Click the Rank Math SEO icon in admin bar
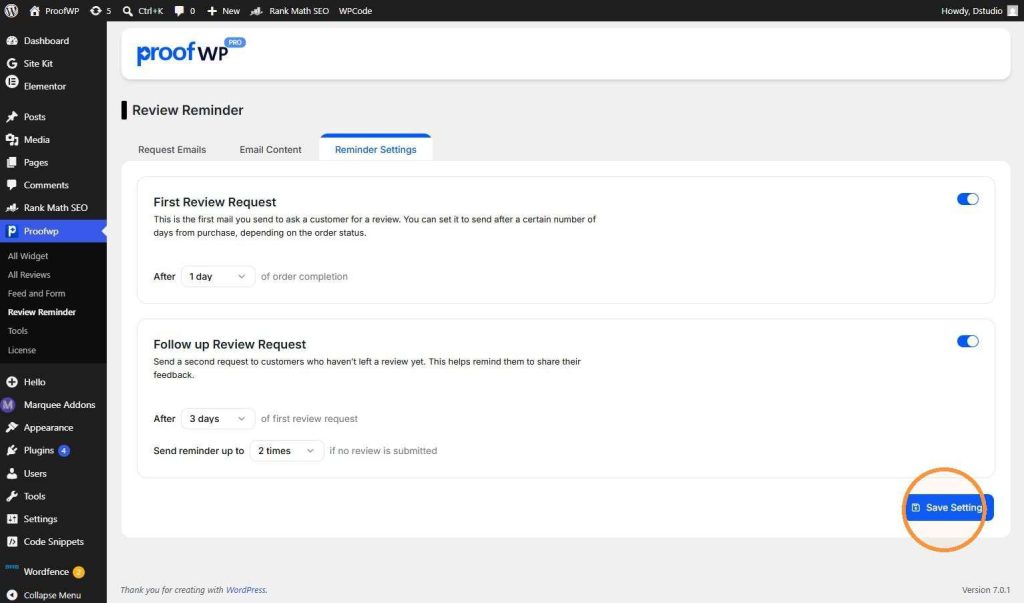This screenshot has height=603, width=1024. pos(257,11)
